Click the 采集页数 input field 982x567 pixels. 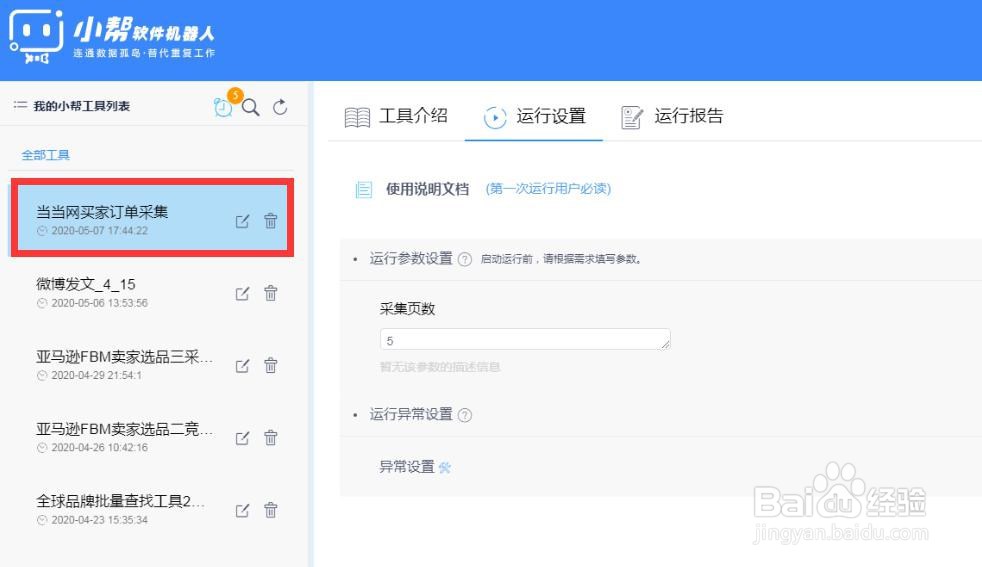(x=525, y=340)
